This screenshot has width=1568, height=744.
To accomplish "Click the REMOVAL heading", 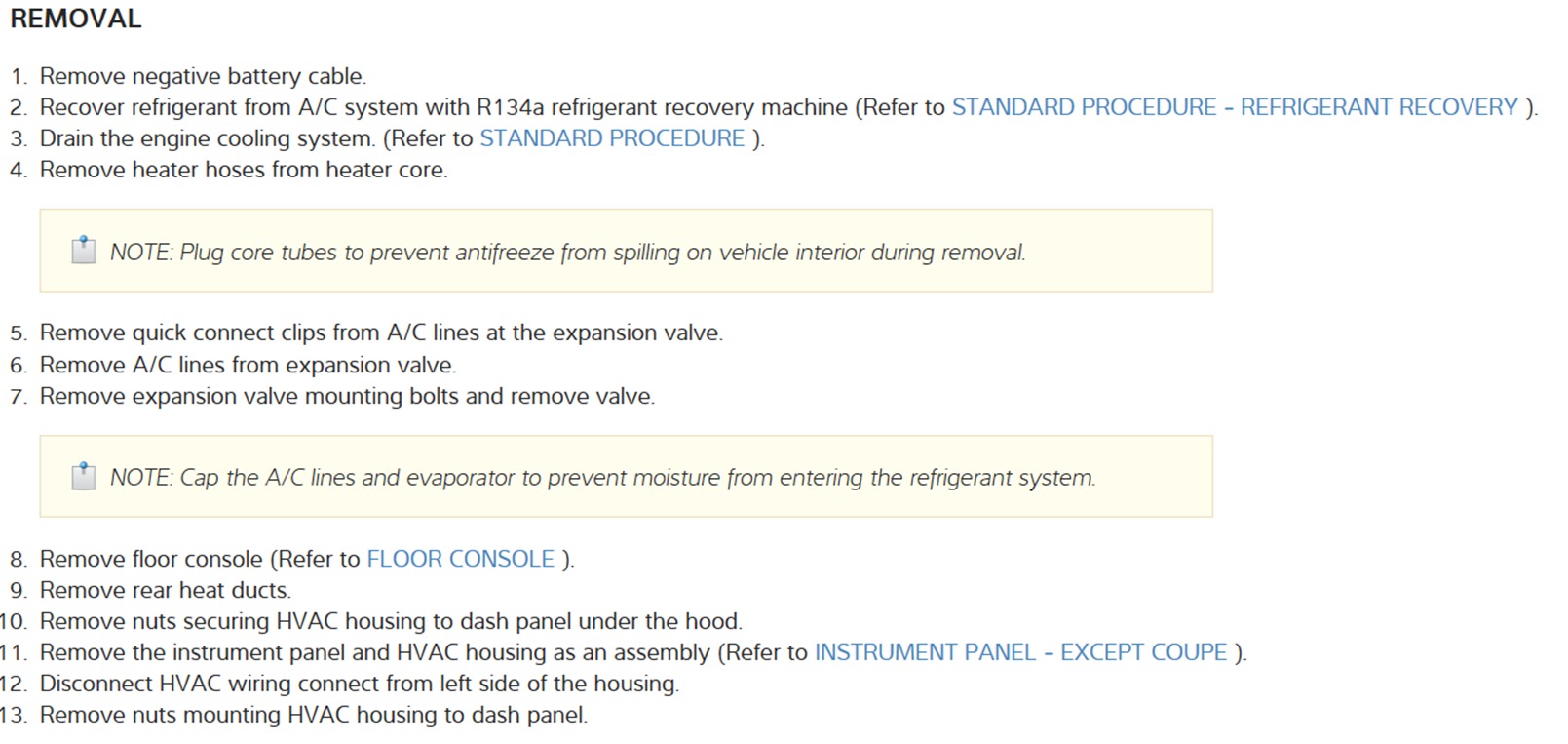I will tap(75, 19).
